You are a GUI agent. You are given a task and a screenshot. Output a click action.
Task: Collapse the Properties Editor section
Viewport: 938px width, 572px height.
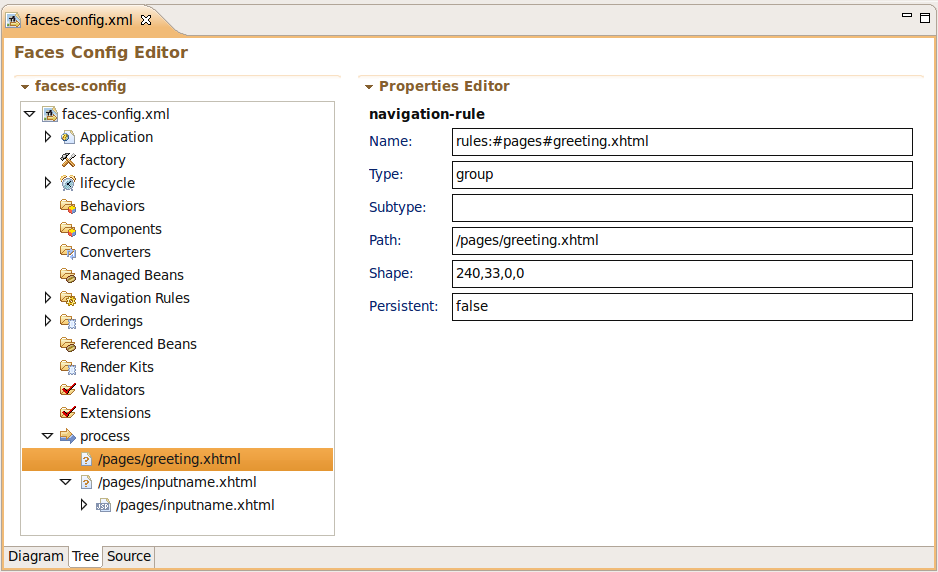tap(369, 87)
